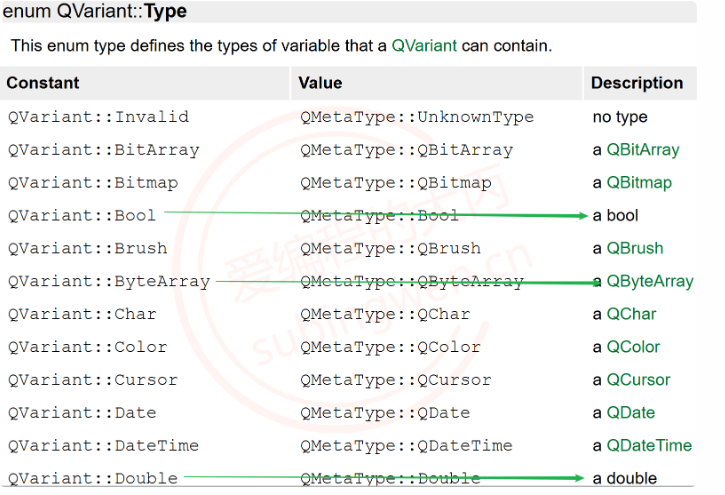
Task: Click the 'a bool' description
Action: [615, 215]
